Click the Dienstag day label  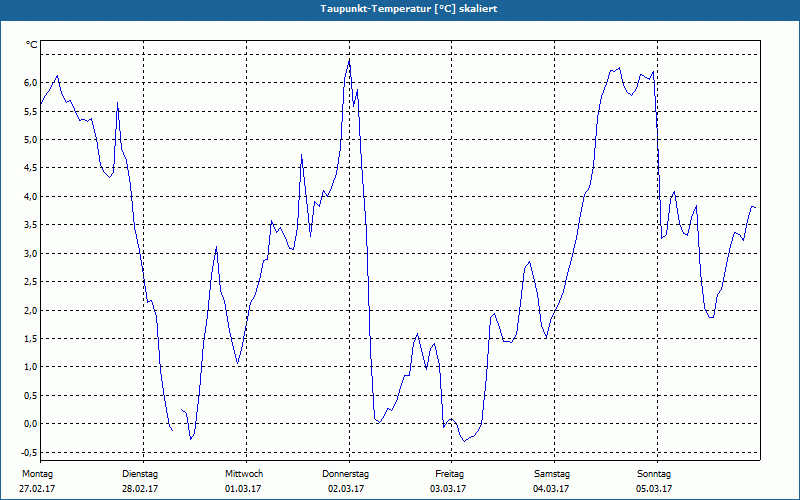tap(140, 474)
